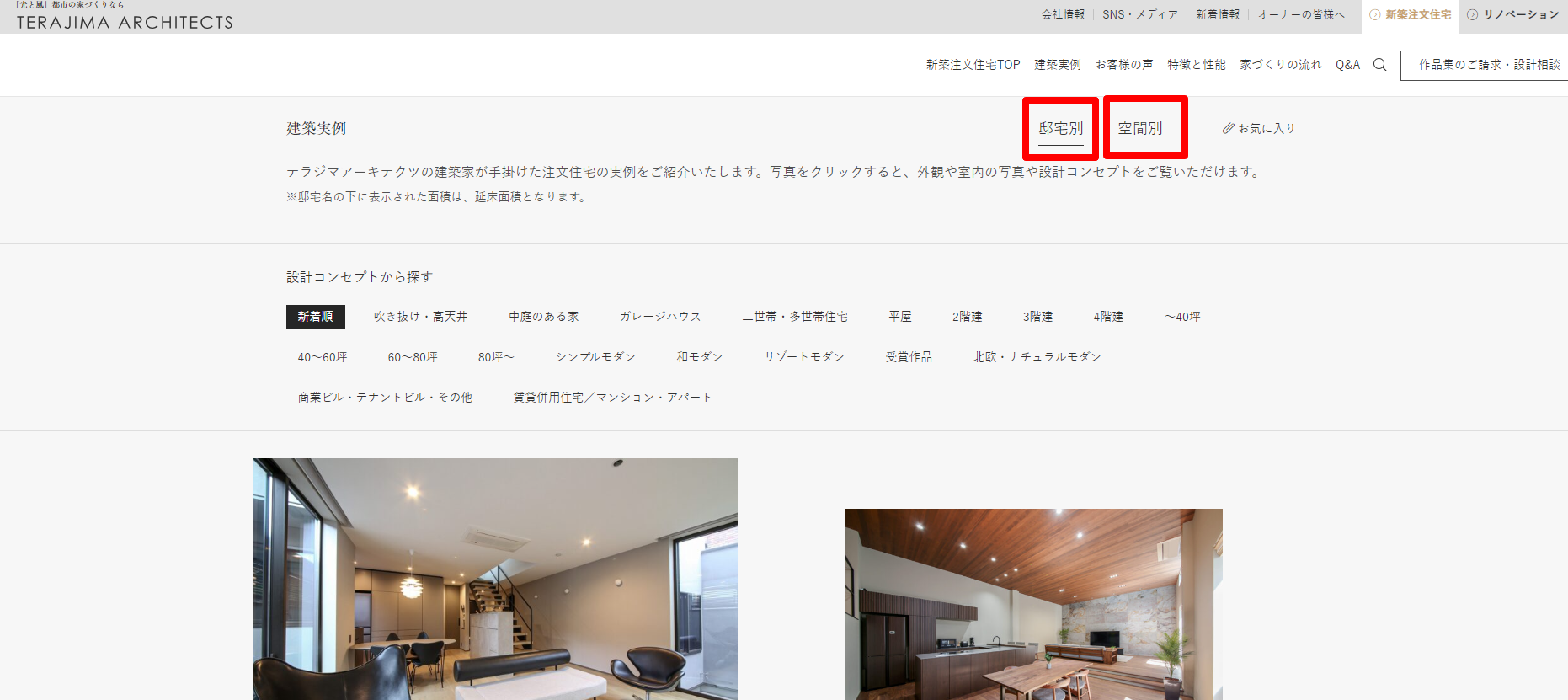Select the 平屋 filter
Image resolution: width=1568 pixels, height=700 pixels.
[900, 317]
